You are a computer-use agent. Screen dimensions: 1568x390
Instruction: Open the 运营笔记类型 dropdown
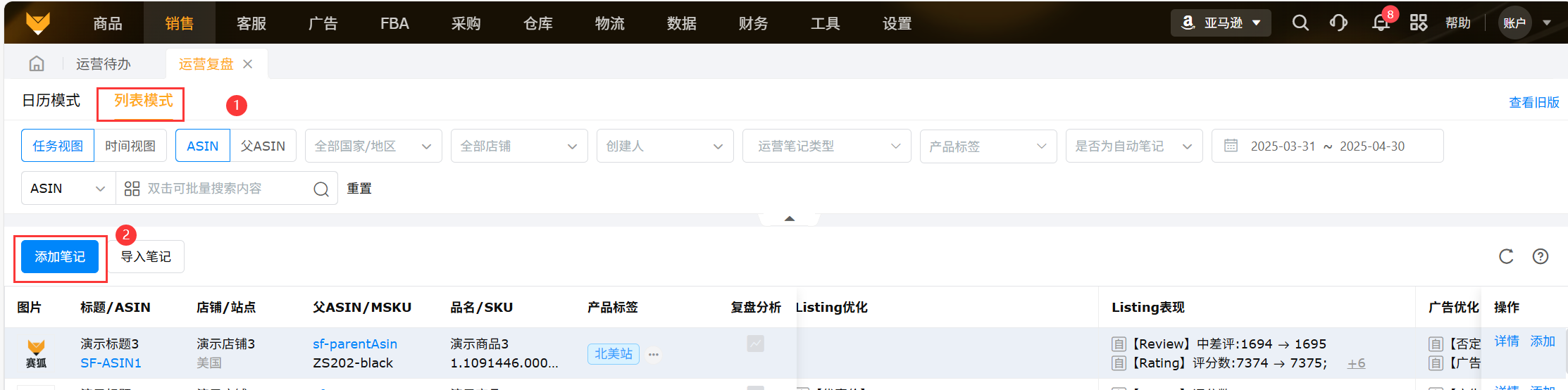pyautogui.click(x=827, y=146)
